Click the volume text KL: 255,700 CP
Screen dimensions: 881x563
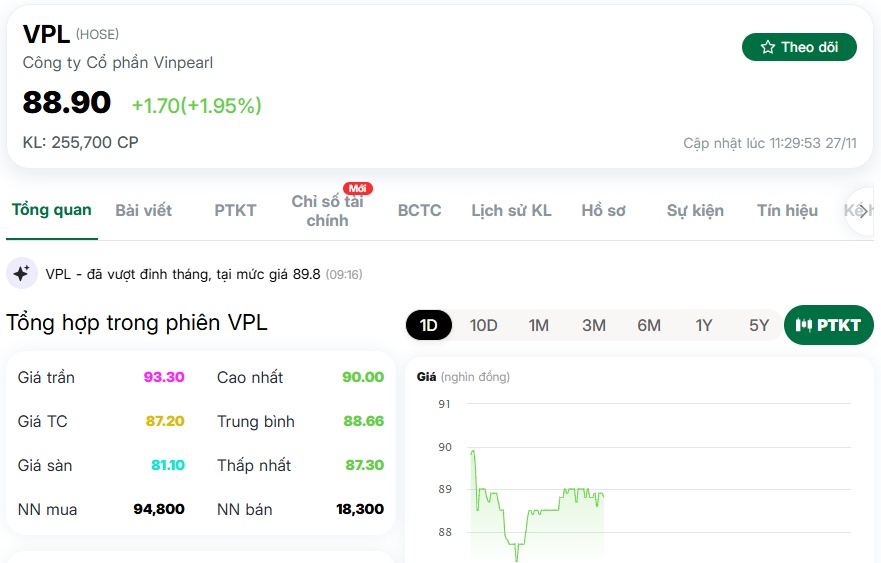pos(80,142)
